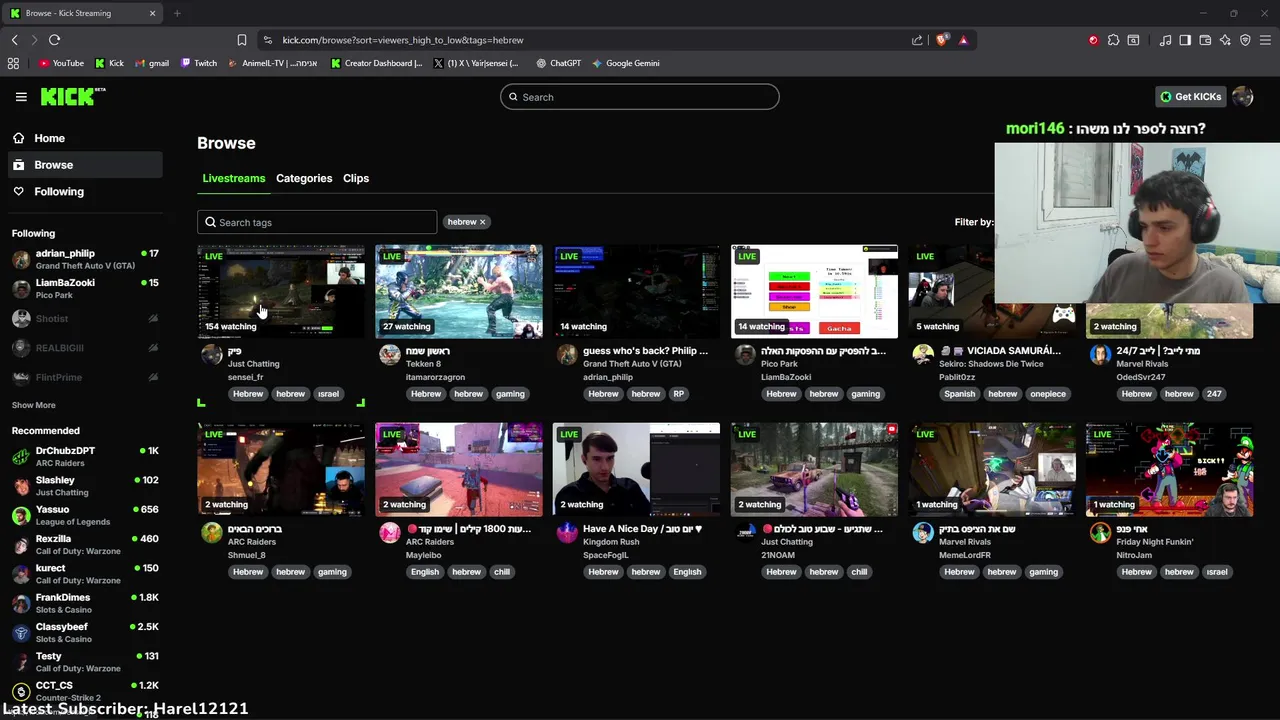
Task: Open NitroJam channel avatar
Action: [x=1100, y=533]
